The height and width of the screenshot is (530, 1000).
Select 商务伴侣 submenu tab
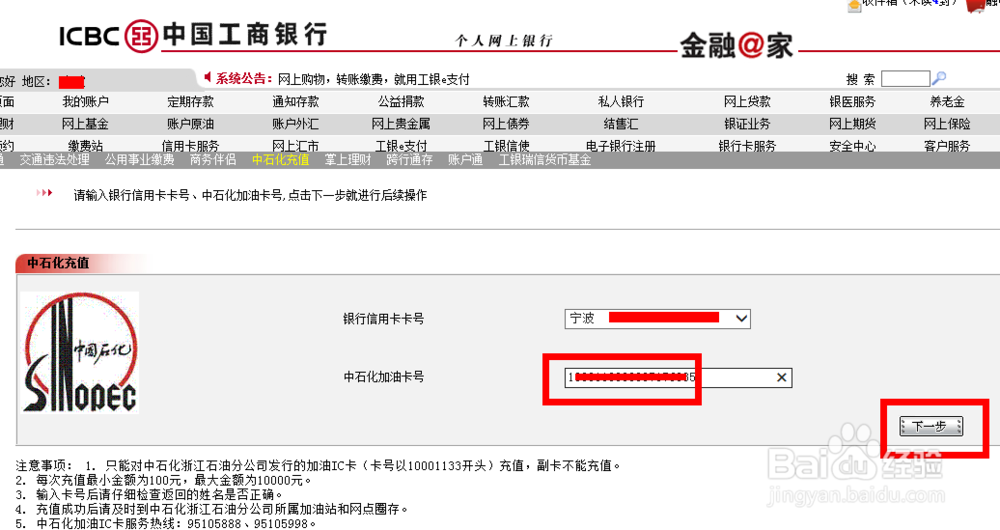click(213, 160)
